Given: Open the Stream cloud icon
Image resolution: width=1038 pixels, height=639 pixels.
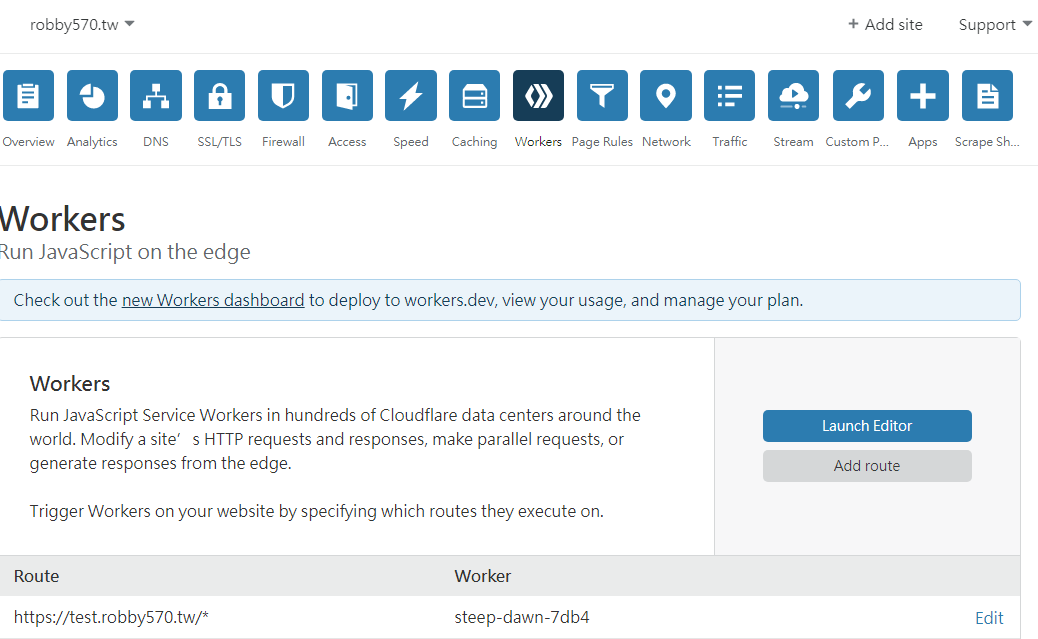Looking at the screenshot, I should [794, 95].
